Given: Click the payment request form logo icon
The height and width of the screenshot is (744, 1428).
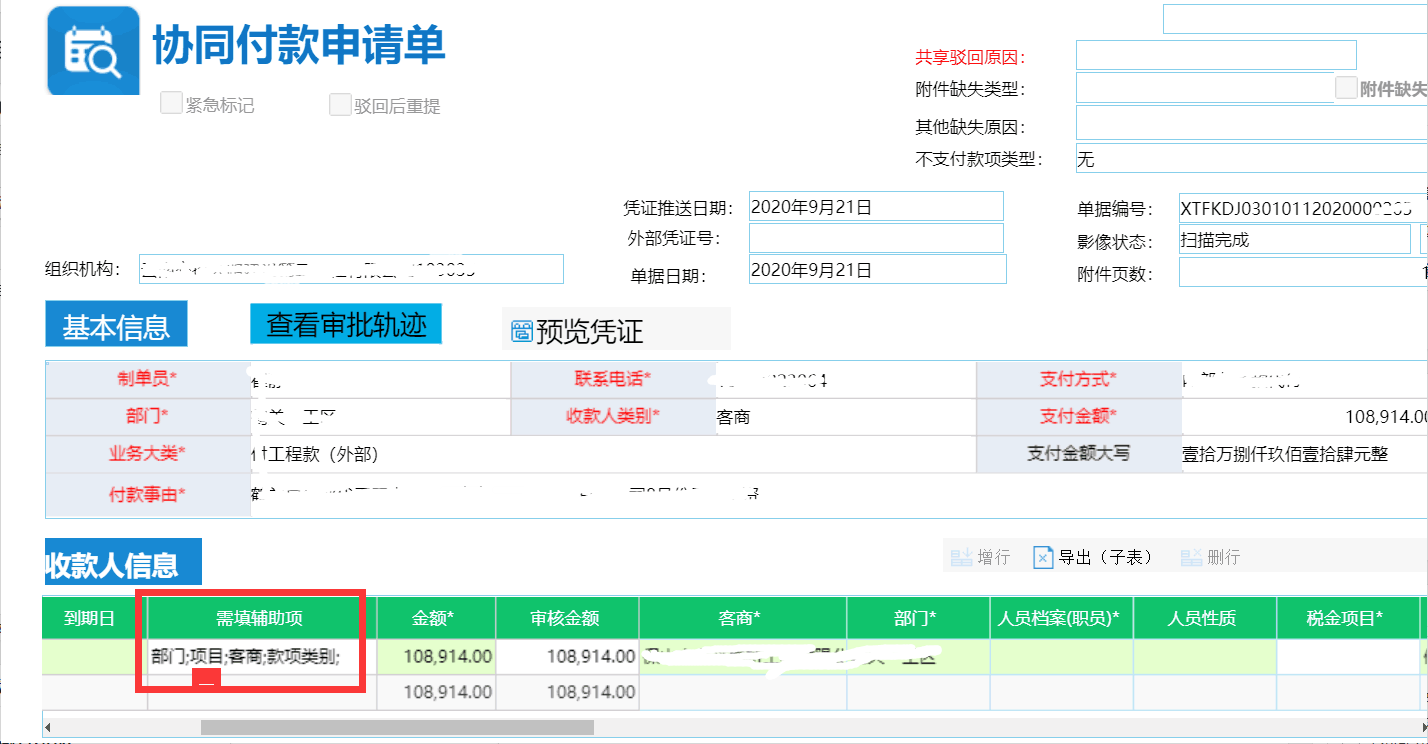Looking at the screenshot, I should (x=93, y=51).
